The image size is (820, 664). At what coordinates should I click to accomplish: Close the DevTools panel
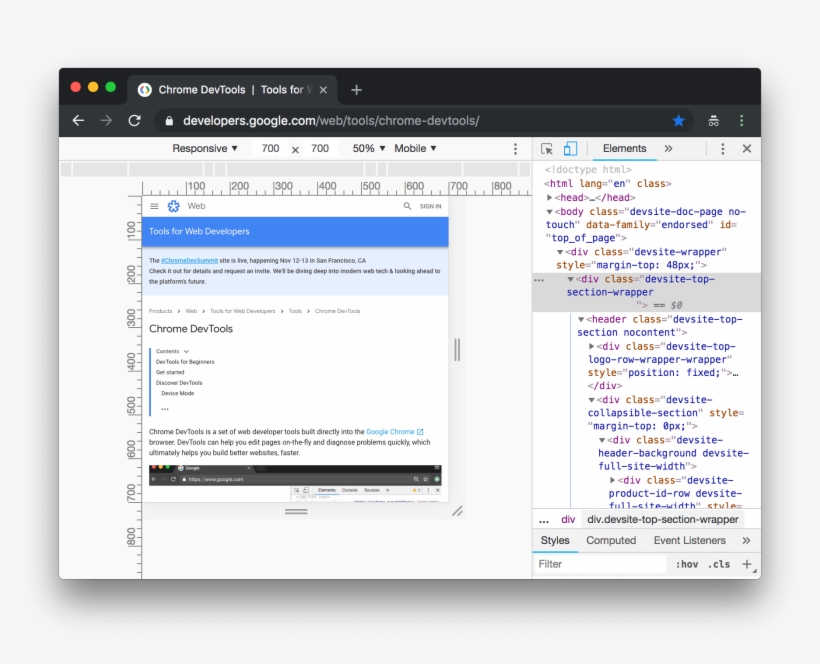747,149
